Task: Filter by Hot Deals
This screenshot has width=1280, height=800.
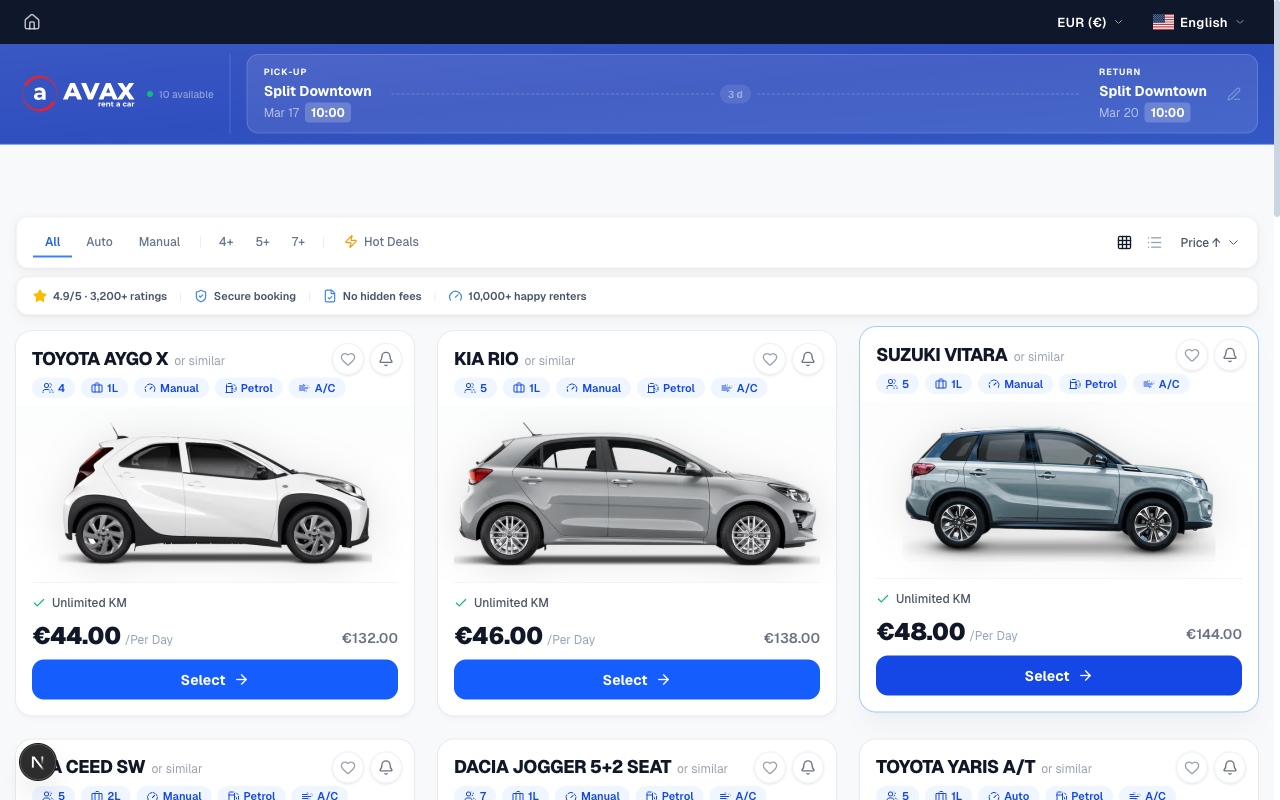Action: (x=381, y=242)
